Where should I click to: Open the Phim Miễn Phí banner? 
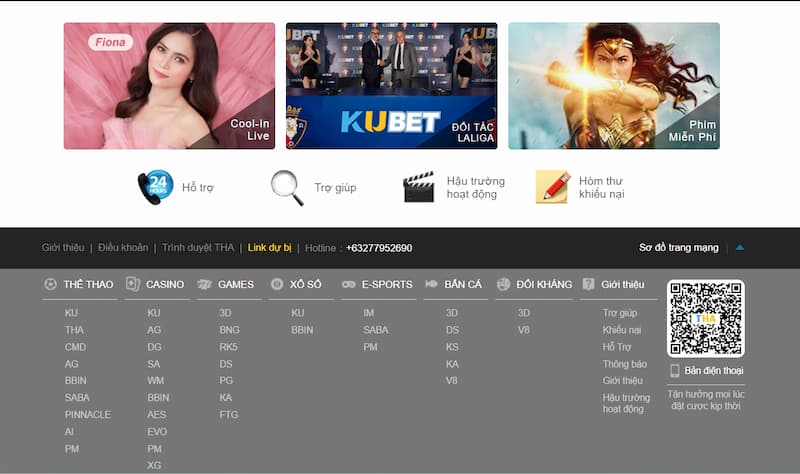coord(613,86)
